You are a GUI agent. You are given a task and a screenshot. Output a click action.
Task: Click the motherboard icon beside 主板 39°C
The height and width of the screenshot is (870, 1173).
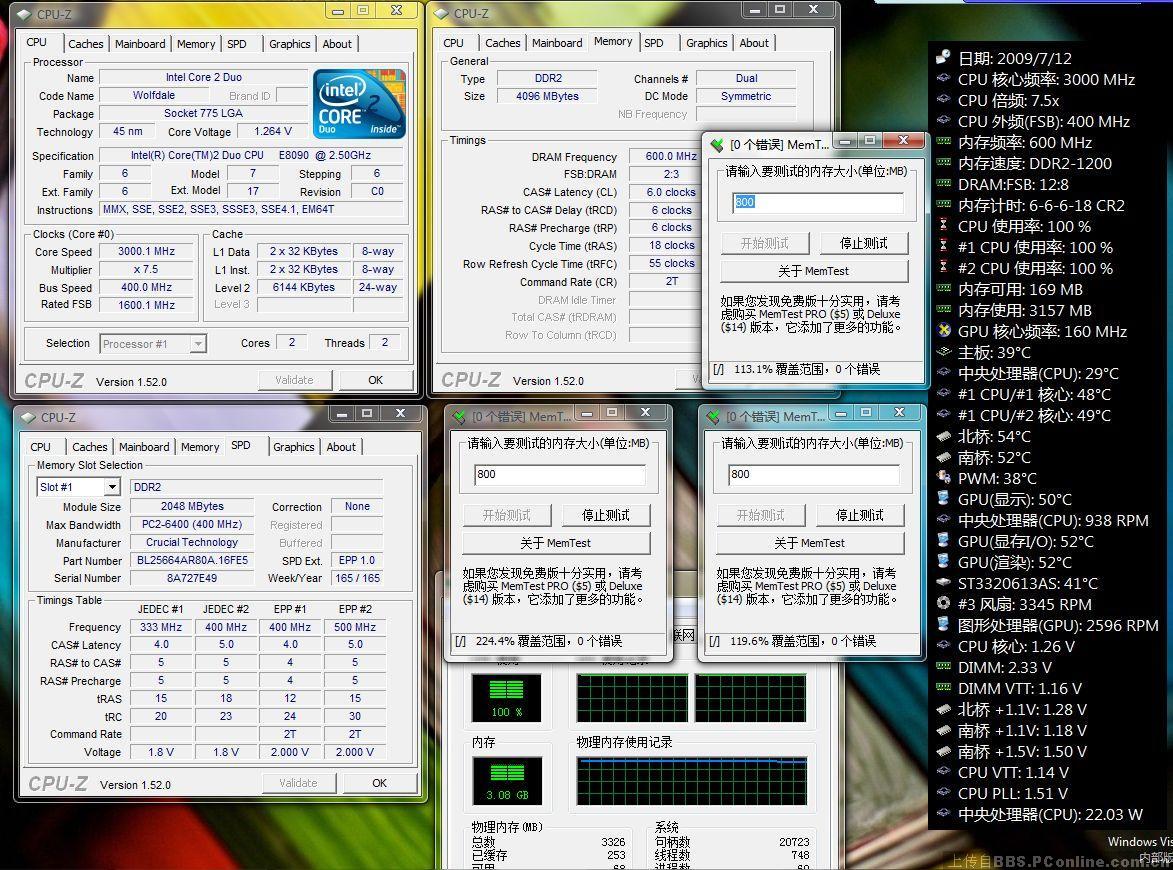[943, 352]
